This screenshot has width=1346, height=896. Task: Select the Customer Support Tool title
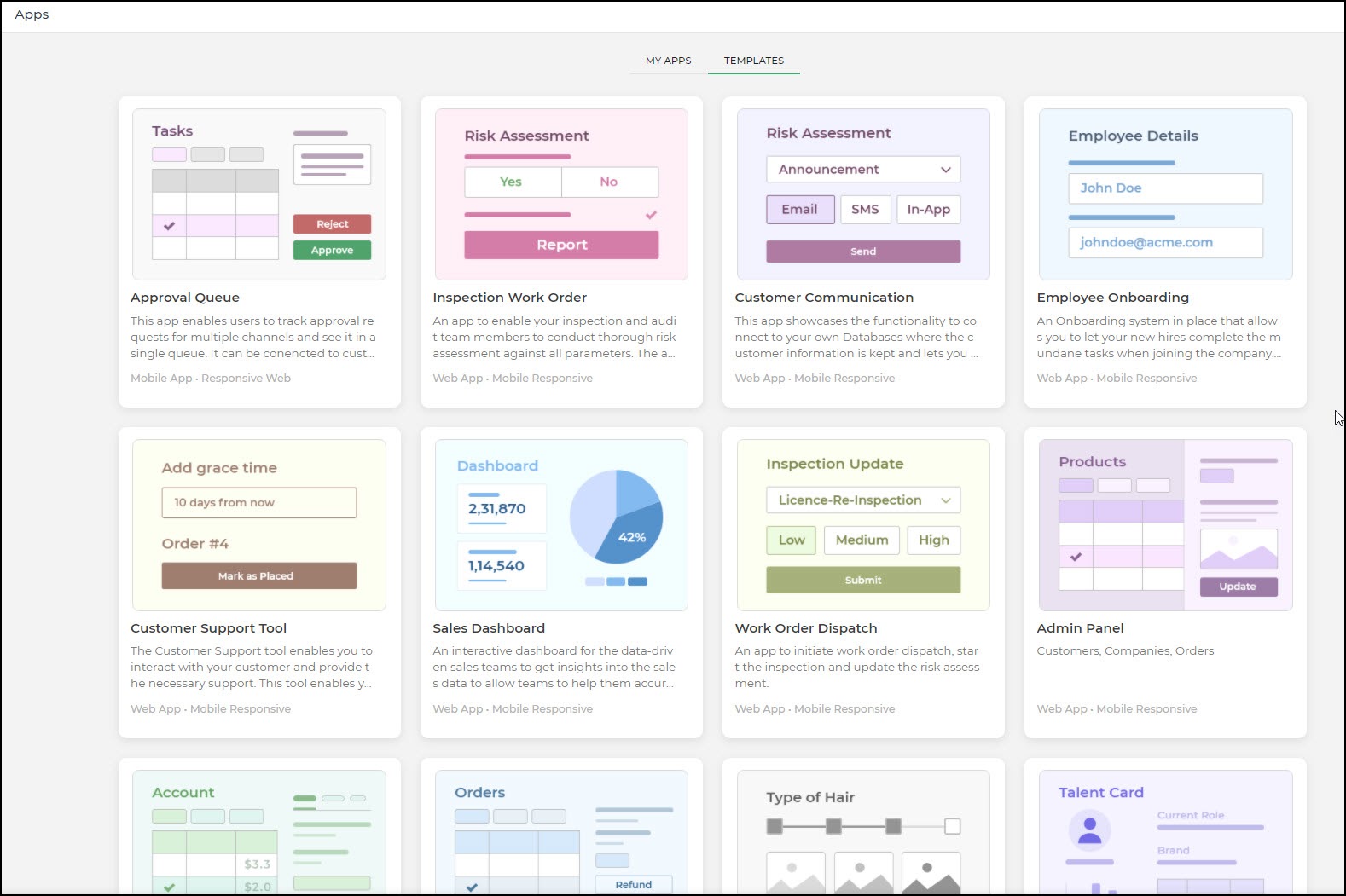pyautogui.click(x=208, y=628)
